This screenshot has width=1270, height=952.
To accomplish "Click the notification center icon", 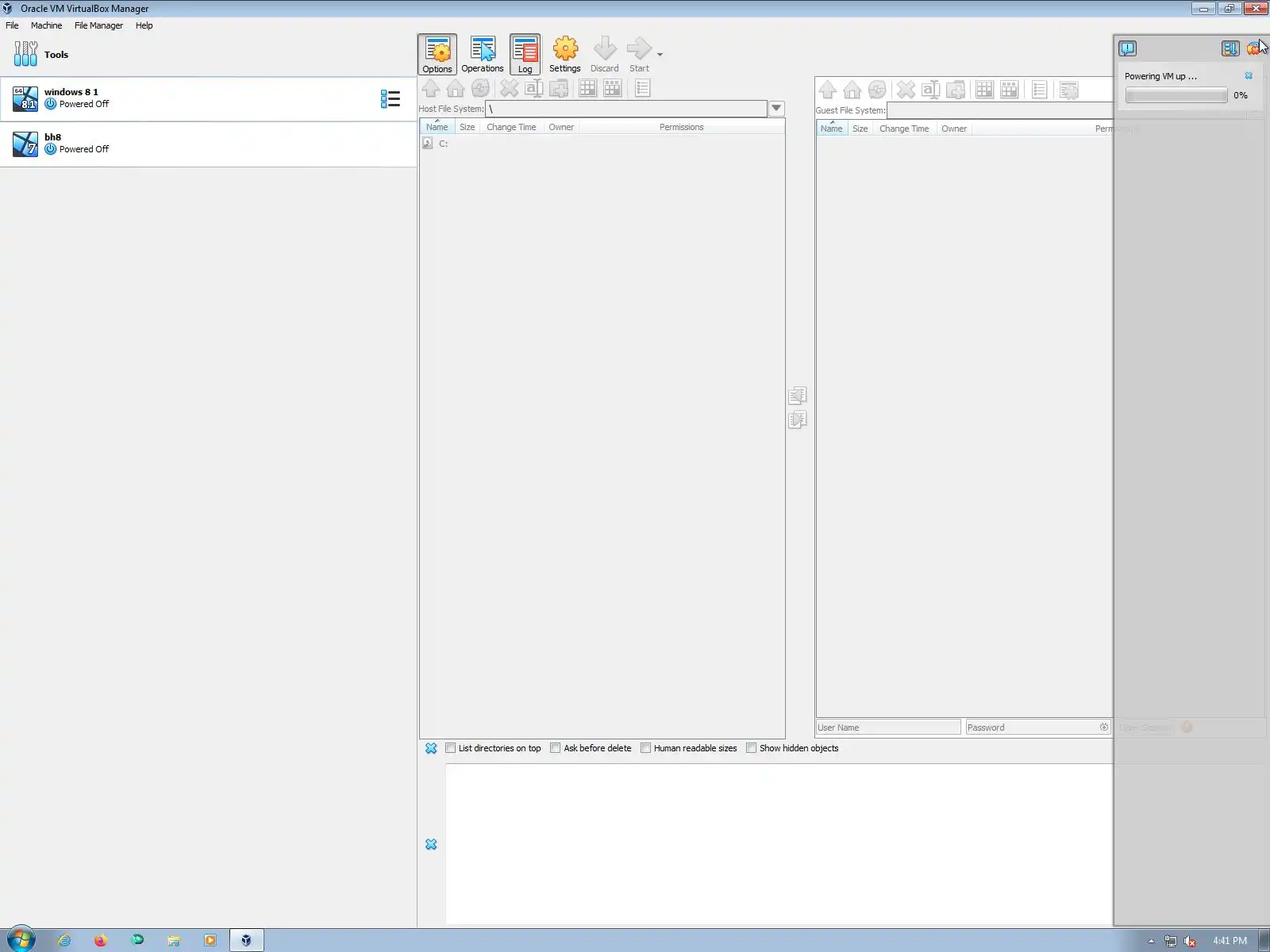I will click(x=1128, y=48).
